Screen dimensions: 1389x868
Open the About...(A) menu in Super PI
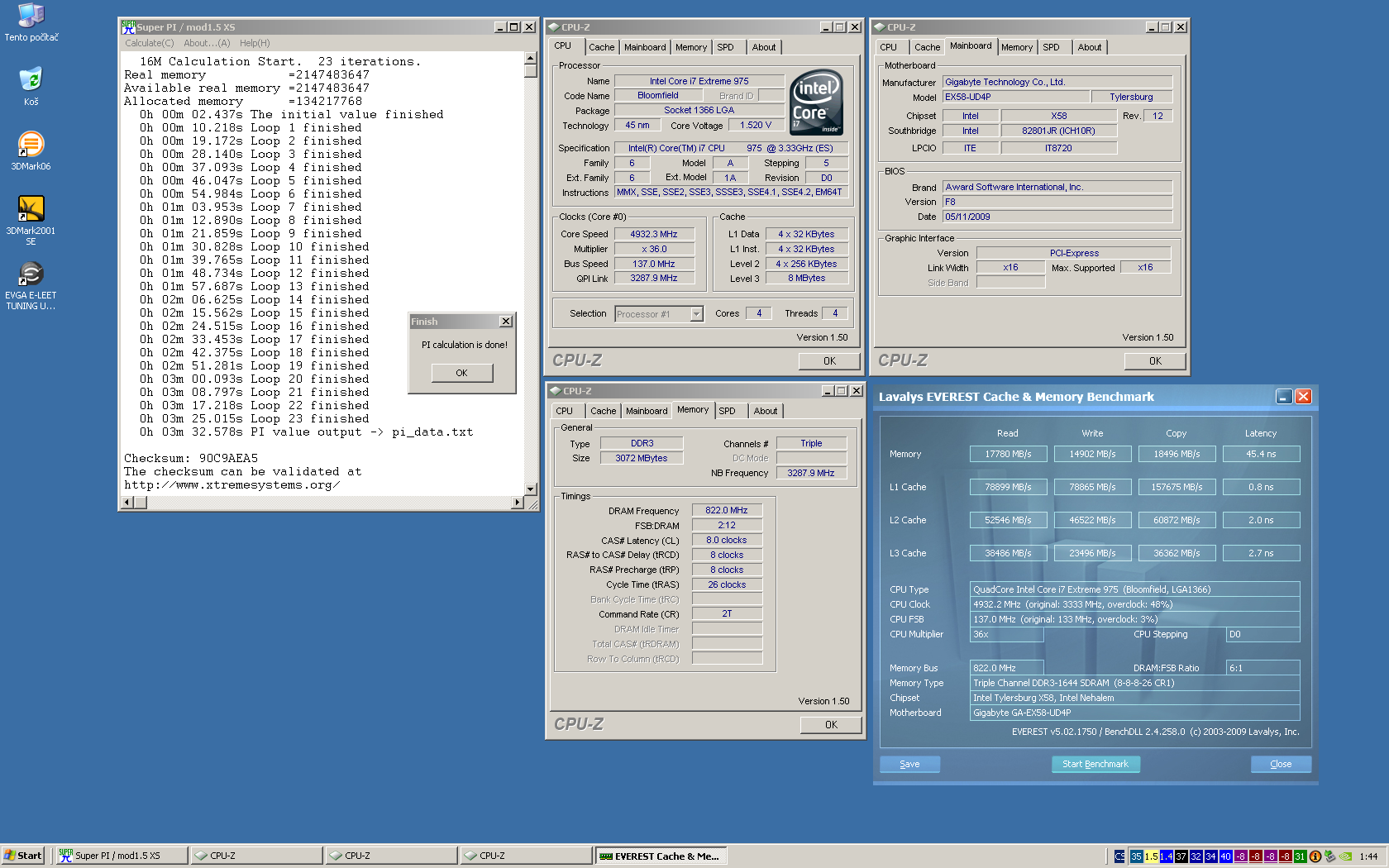[207, 43]
